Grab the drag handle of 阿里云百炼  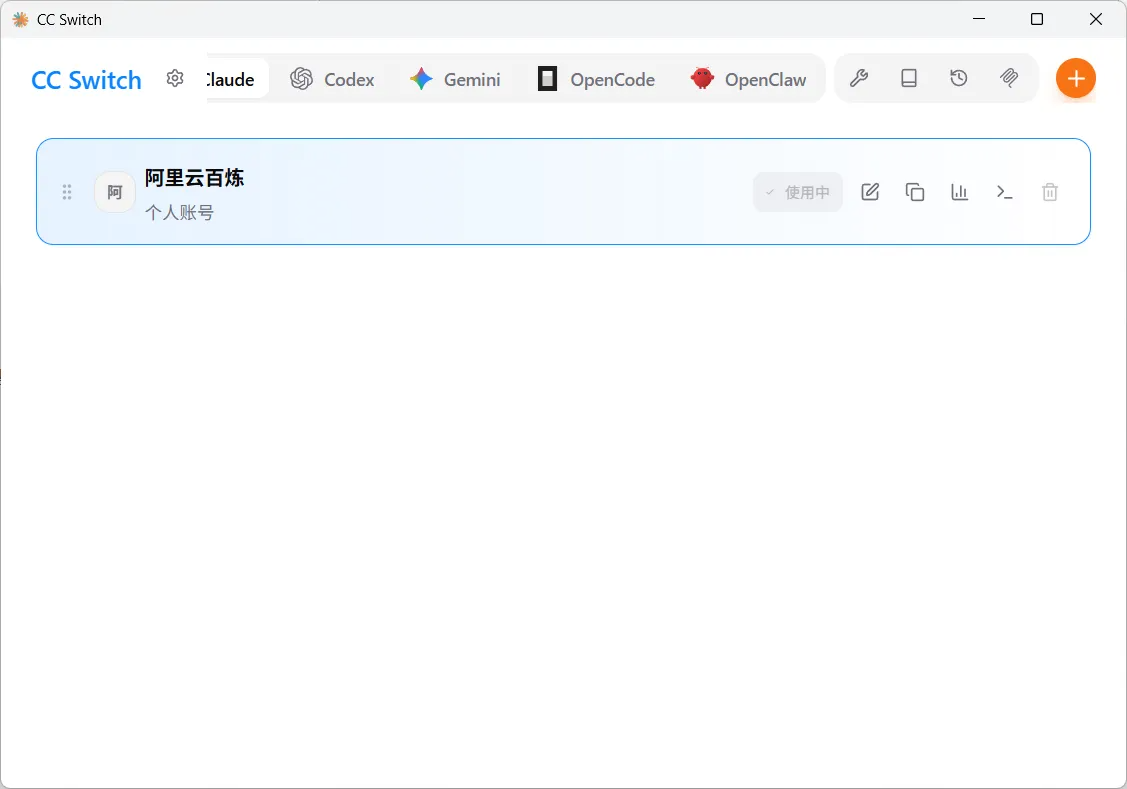point(67,192)
